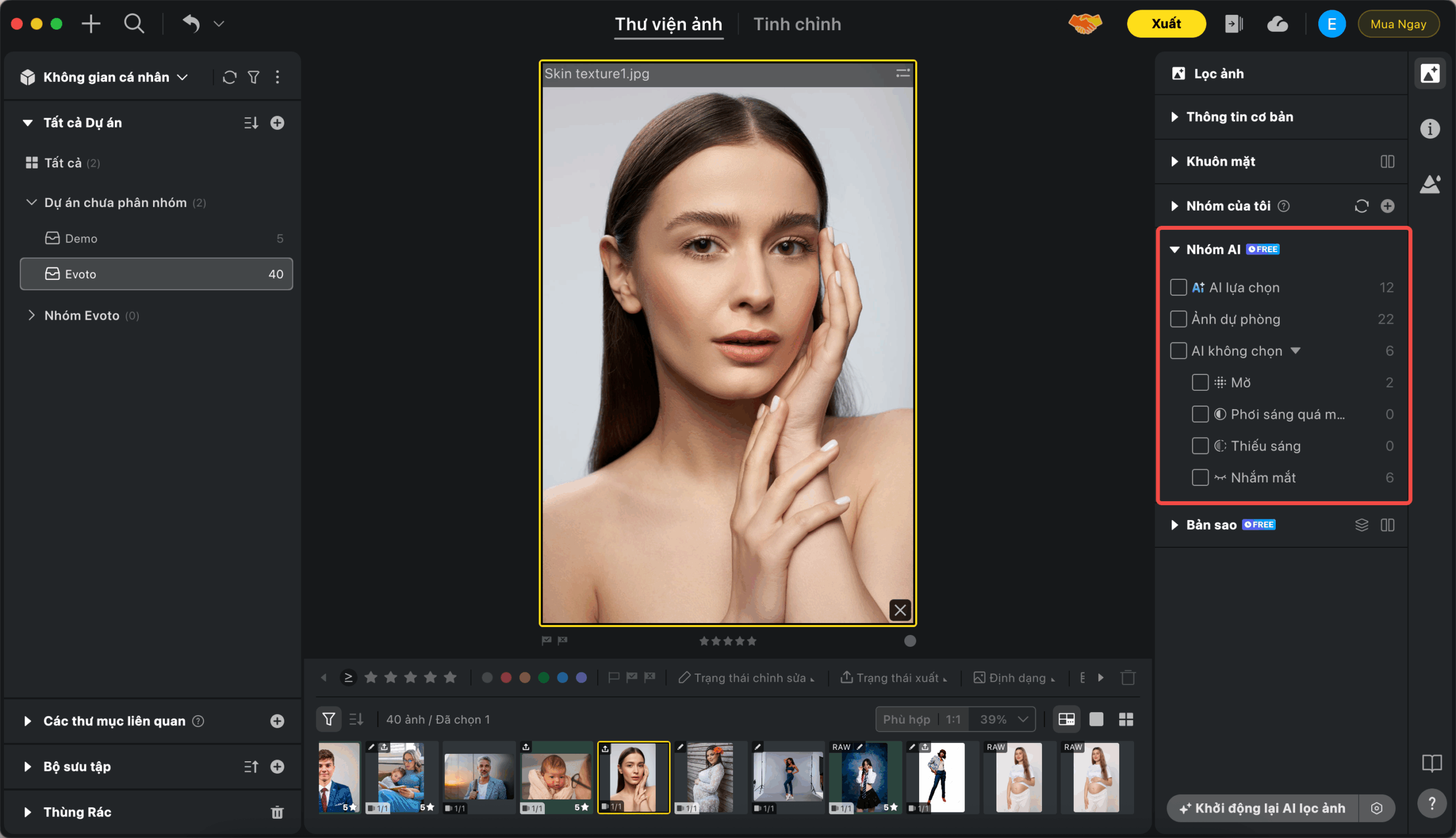Click trash icon next to Thùng Rác
Image resolution: width=1456 pixels, height=838 pixels.
tap(278, 812)
